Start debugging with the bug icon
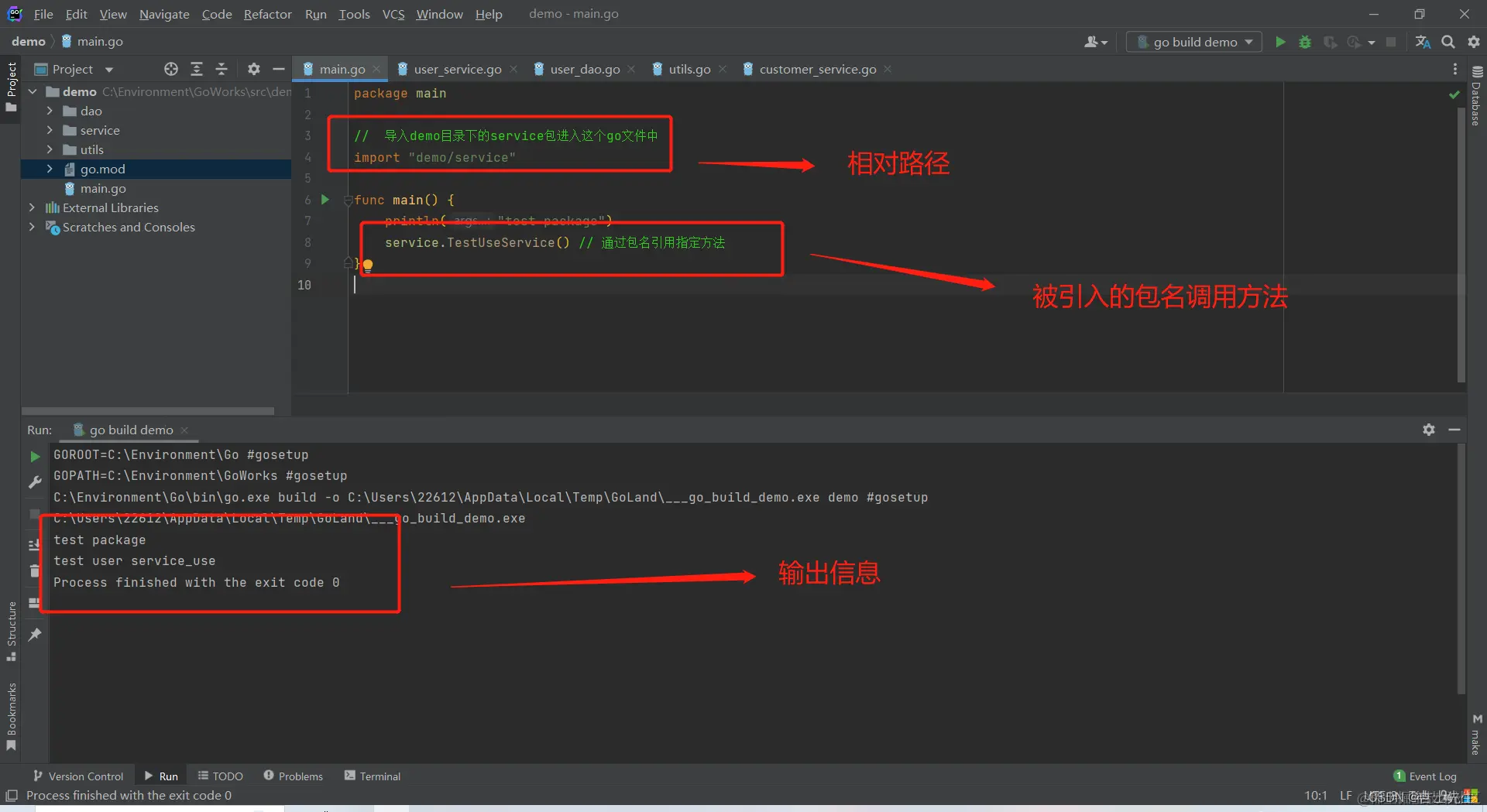 point(1305,42)
